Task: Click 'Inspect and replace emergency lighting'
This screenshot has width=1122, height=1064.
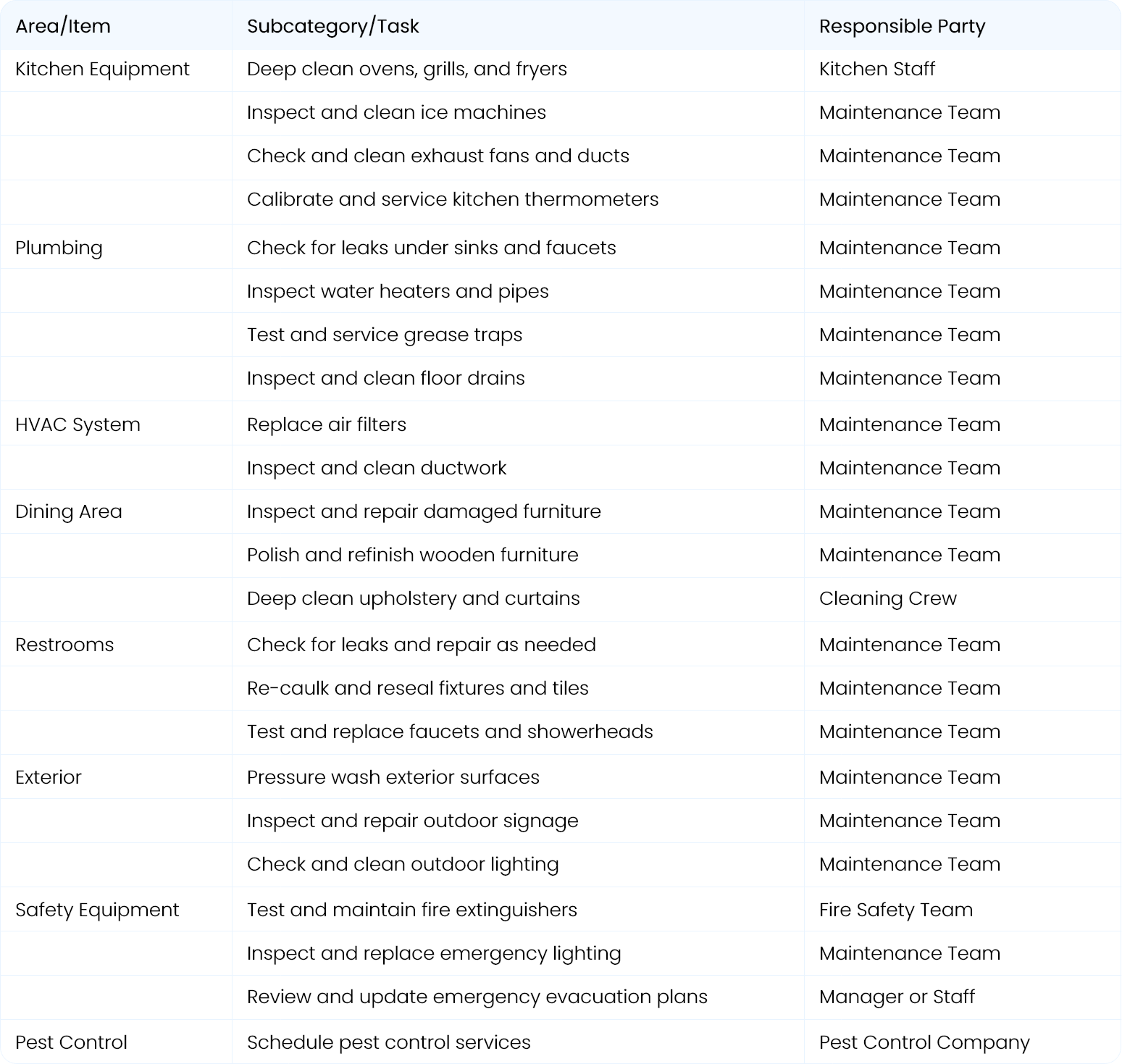Action: (x=434, y=953)
